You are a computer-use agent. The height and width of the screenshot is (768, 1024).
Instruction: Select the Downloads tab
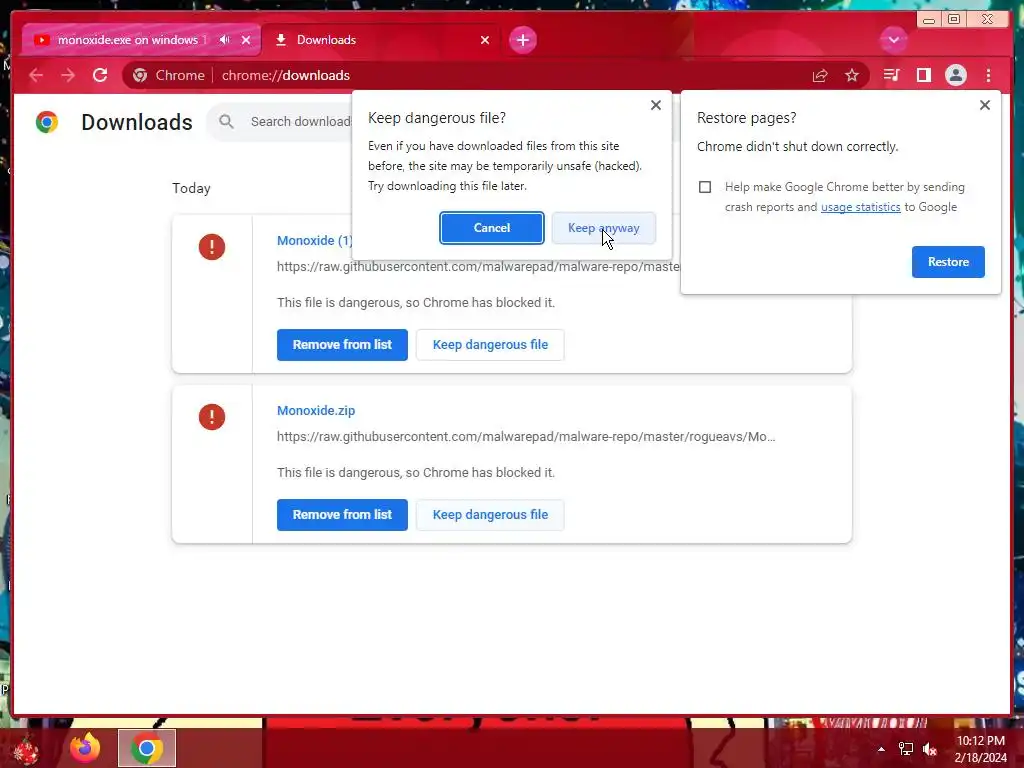click(x=382, y=40)
